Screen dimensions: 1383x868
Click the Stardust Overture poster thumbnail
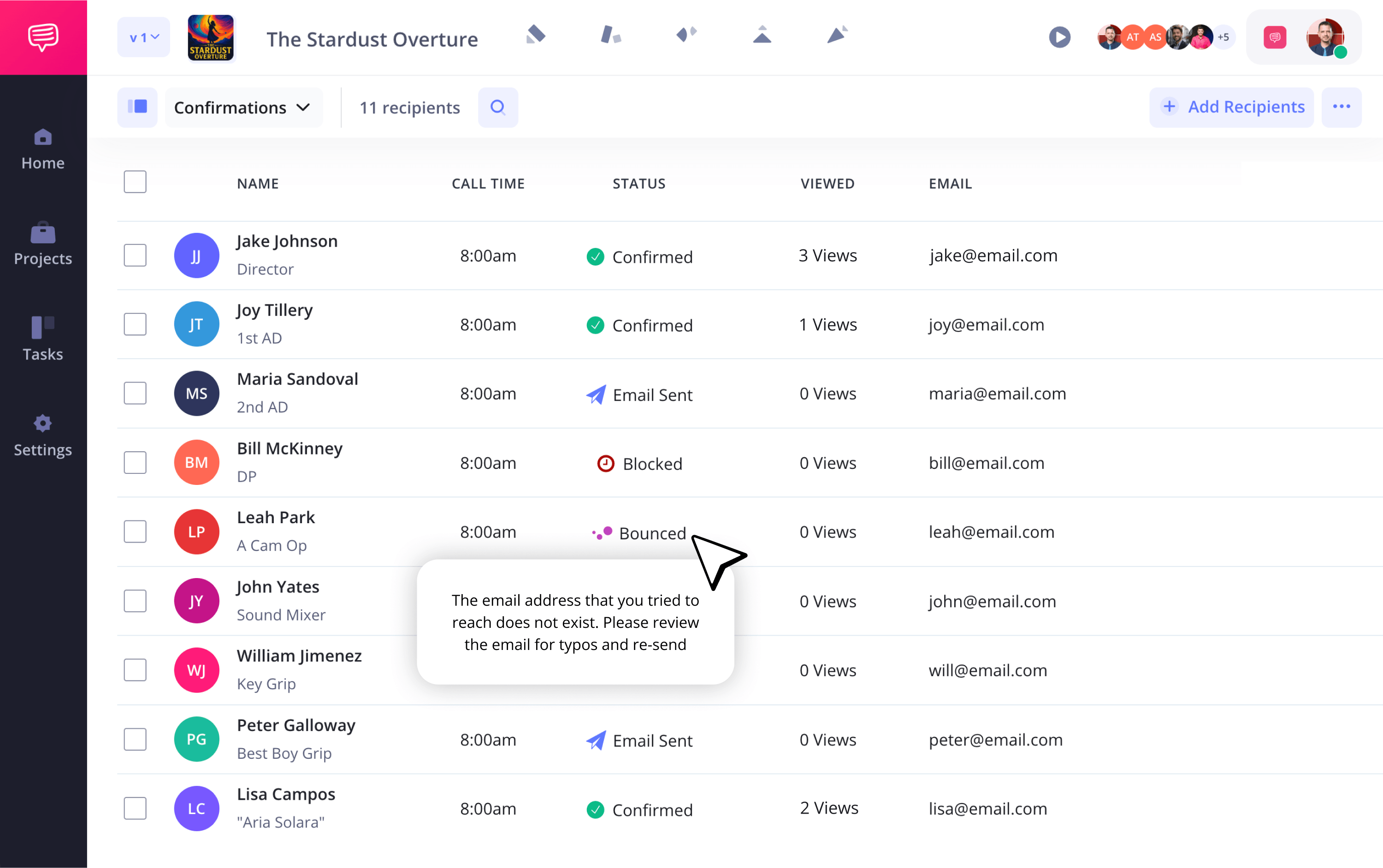tap(211, 38)
